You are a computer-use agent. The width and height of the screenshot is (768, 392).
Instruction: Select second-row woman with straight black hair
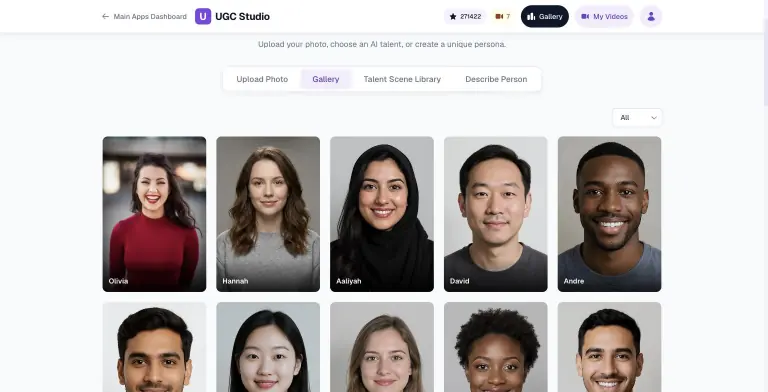click(x=268, y=347)
